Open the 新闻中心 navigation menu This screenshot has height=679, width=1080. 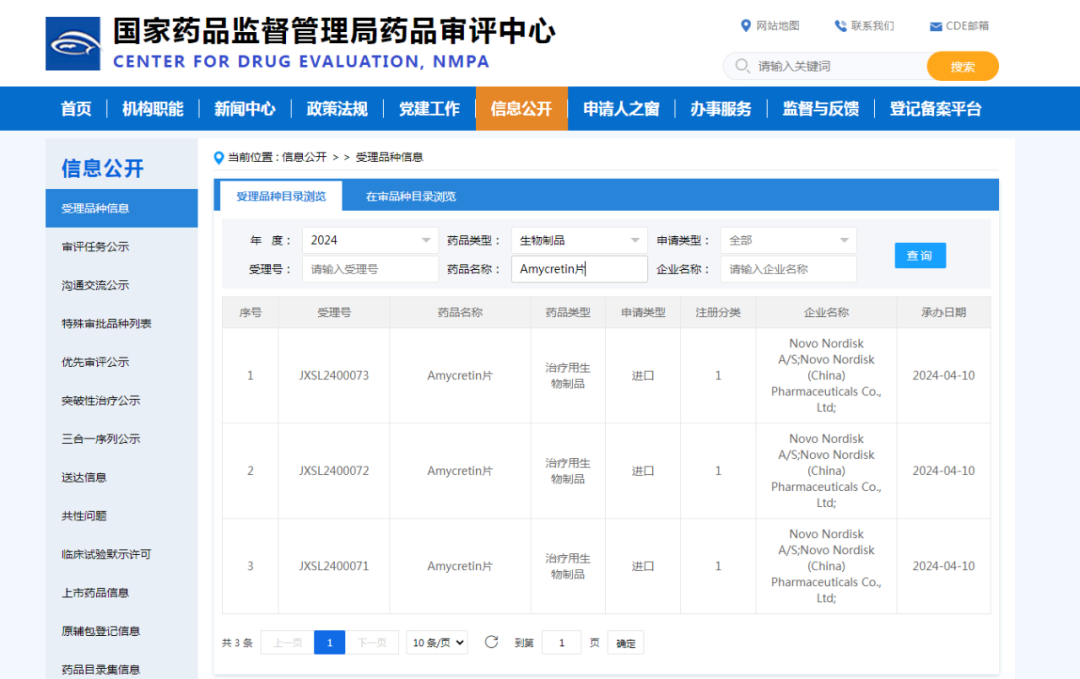coord(245,109)
